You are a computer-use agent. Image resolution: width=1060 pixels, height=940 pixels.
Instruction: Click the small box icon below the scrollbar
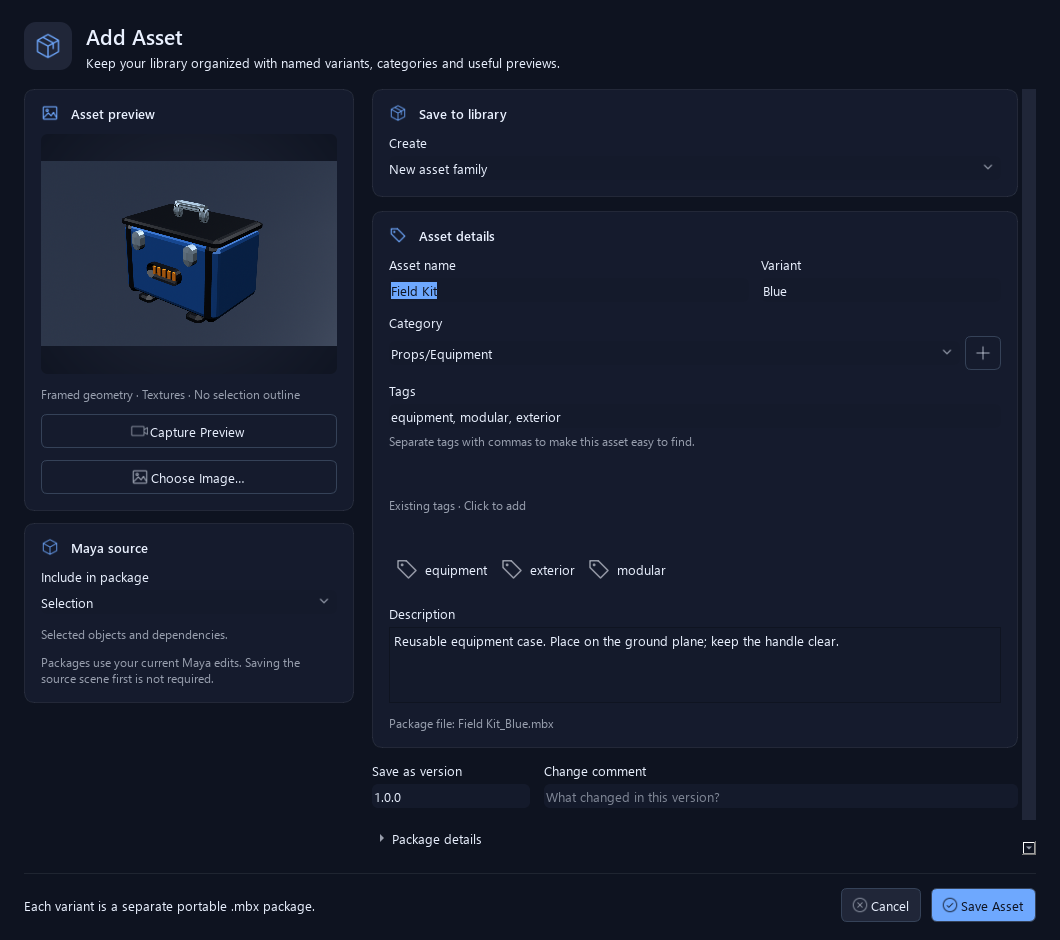pos(1029,848)
